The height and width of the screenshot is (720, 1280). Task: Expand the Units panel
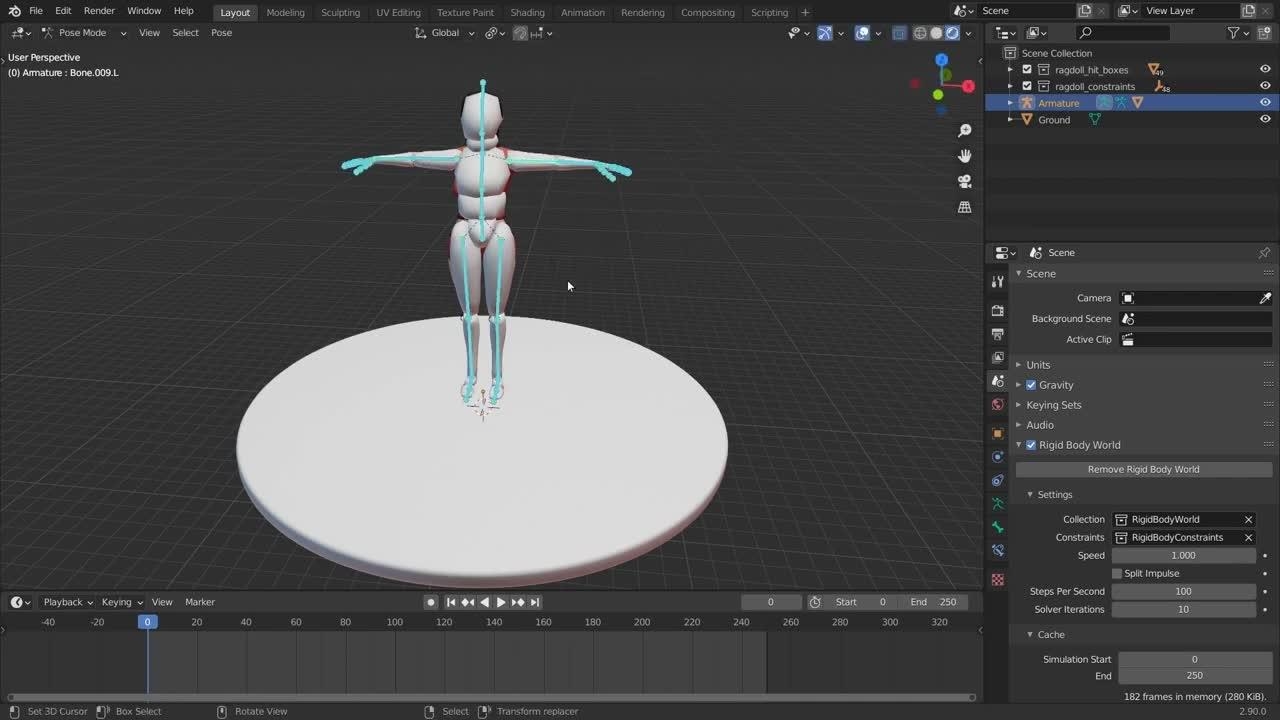tap(1038, 365)
